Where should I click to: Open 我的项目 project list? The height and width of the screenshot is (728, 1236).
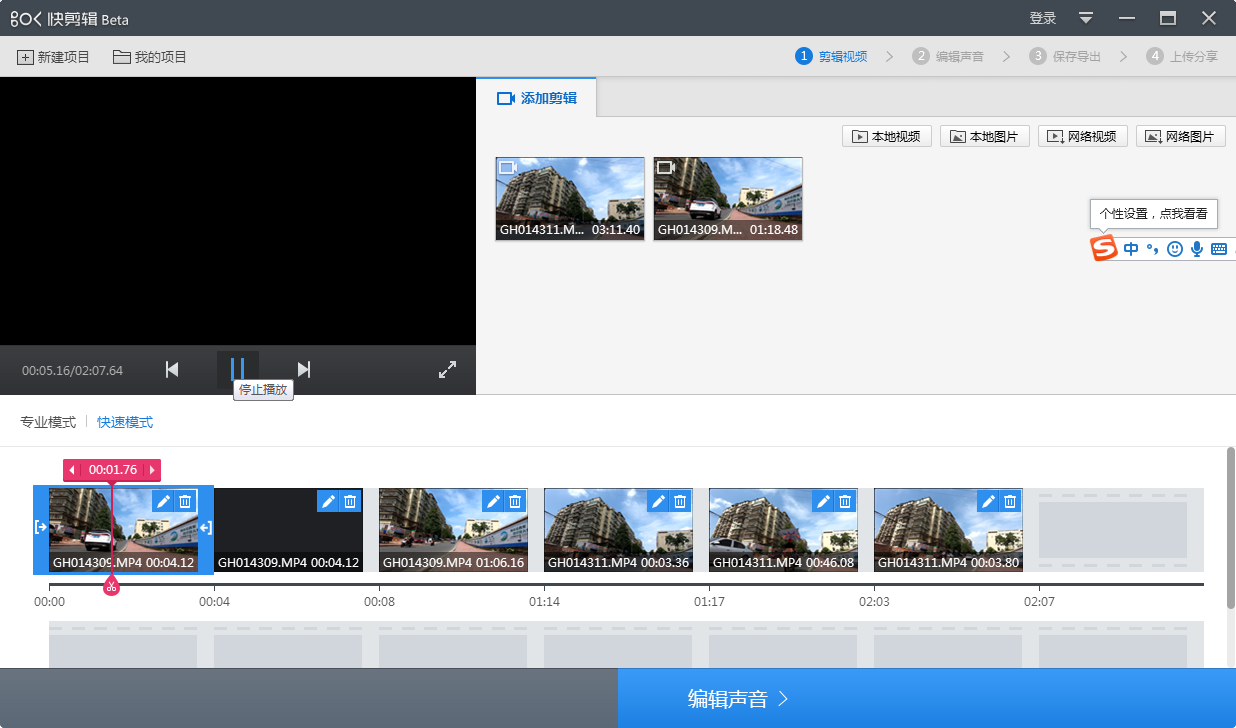coord(150,57)
